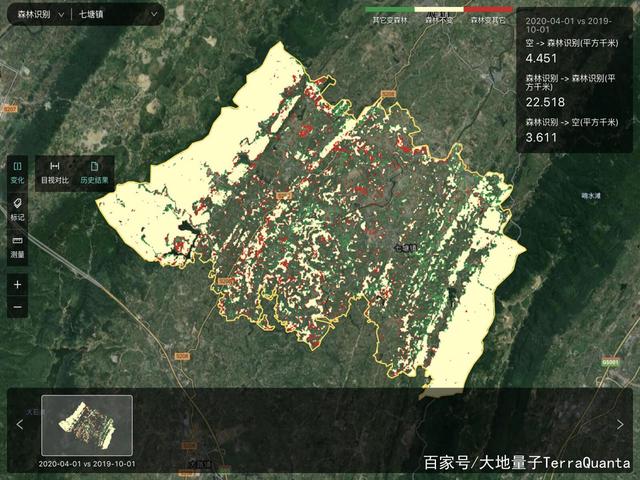Image resolution: width=640 pixels, height=480 pixels.
Task: Click the red 森林变其它 legend swatch
Action: pyautogui.click(x=488, y=9)
